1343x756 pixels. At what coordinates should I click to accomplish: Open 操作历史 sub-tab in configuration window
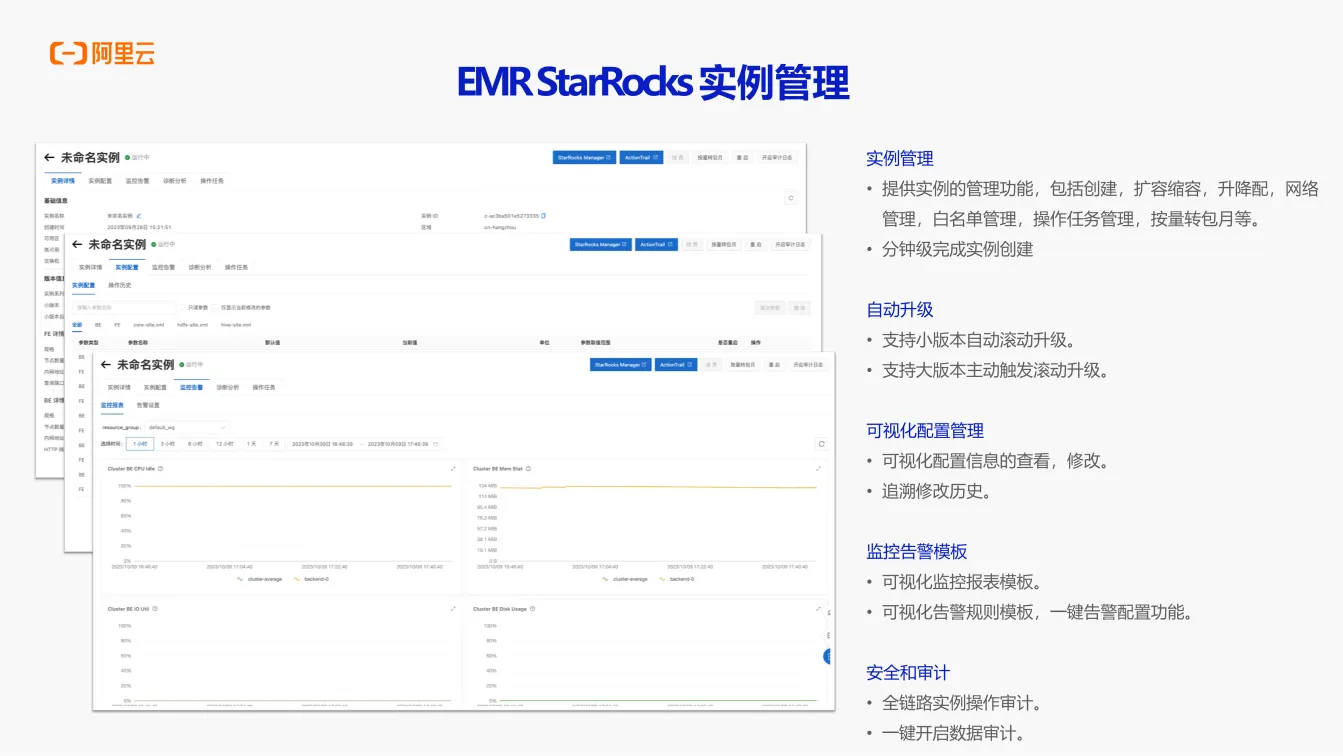pyautogui.click(x=120, y=286)
